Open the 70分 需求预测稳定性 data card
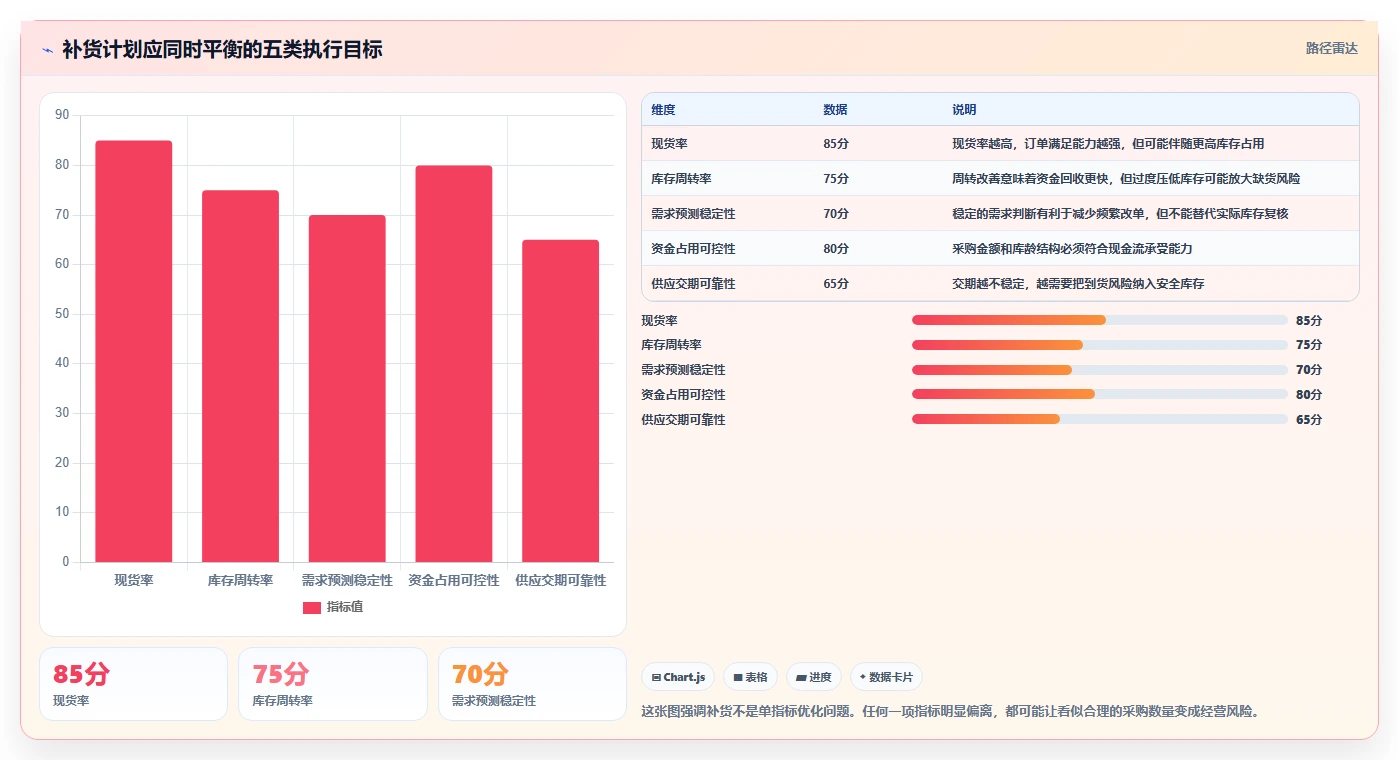 pyautogui.click(x=532, y=684)
